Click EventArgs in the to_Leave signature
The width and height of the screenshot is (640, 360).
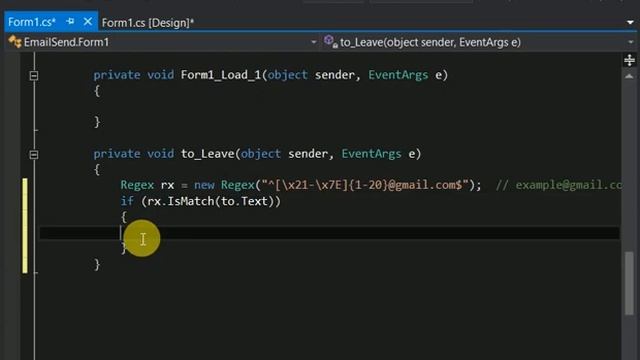371,154
